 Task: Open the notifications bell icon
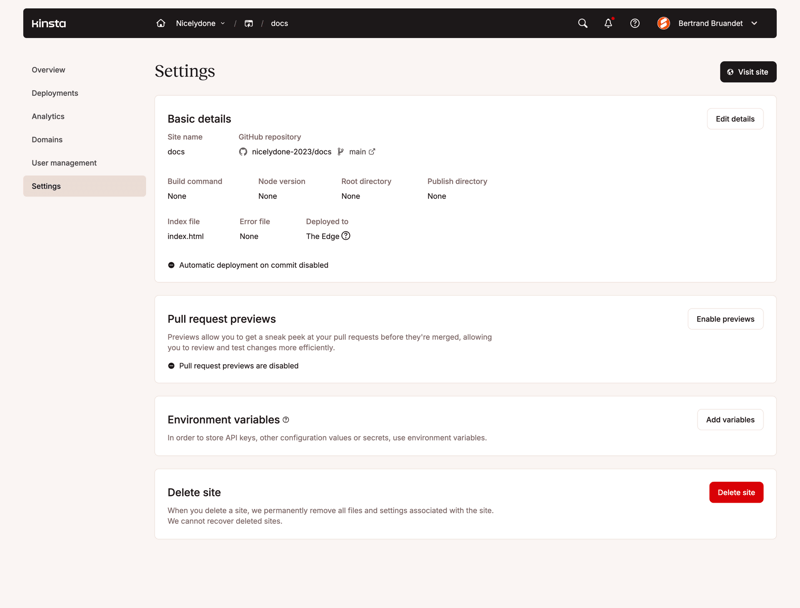click(x=608, y=23)
